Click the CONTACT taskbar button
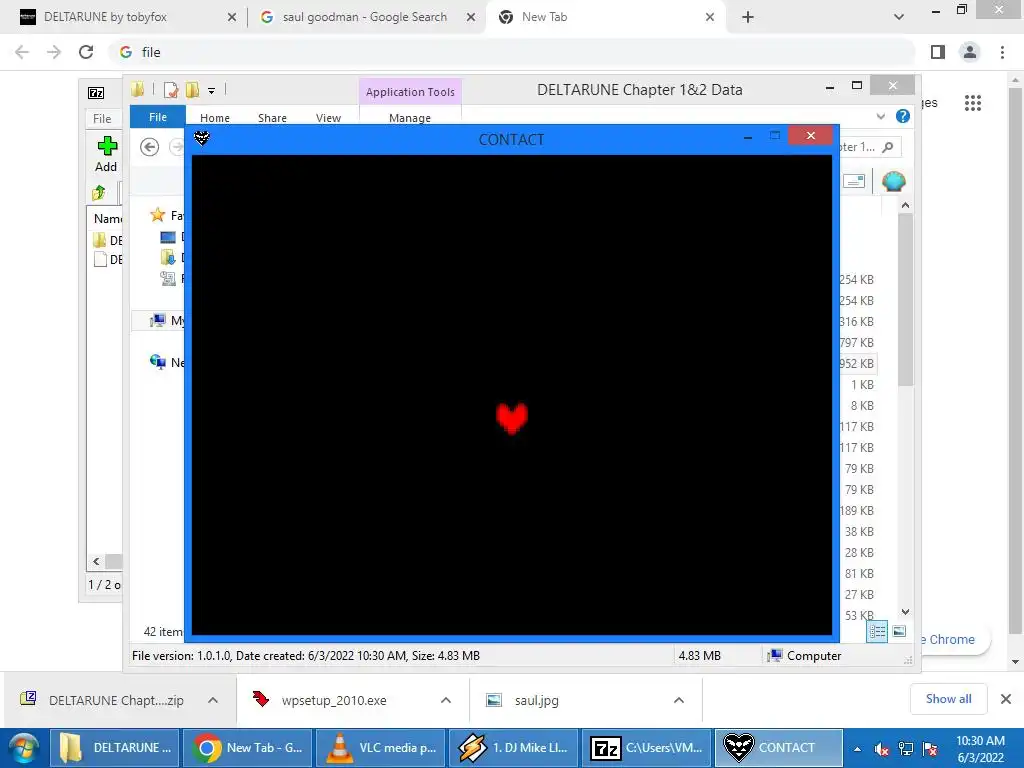 coord(779,748)
